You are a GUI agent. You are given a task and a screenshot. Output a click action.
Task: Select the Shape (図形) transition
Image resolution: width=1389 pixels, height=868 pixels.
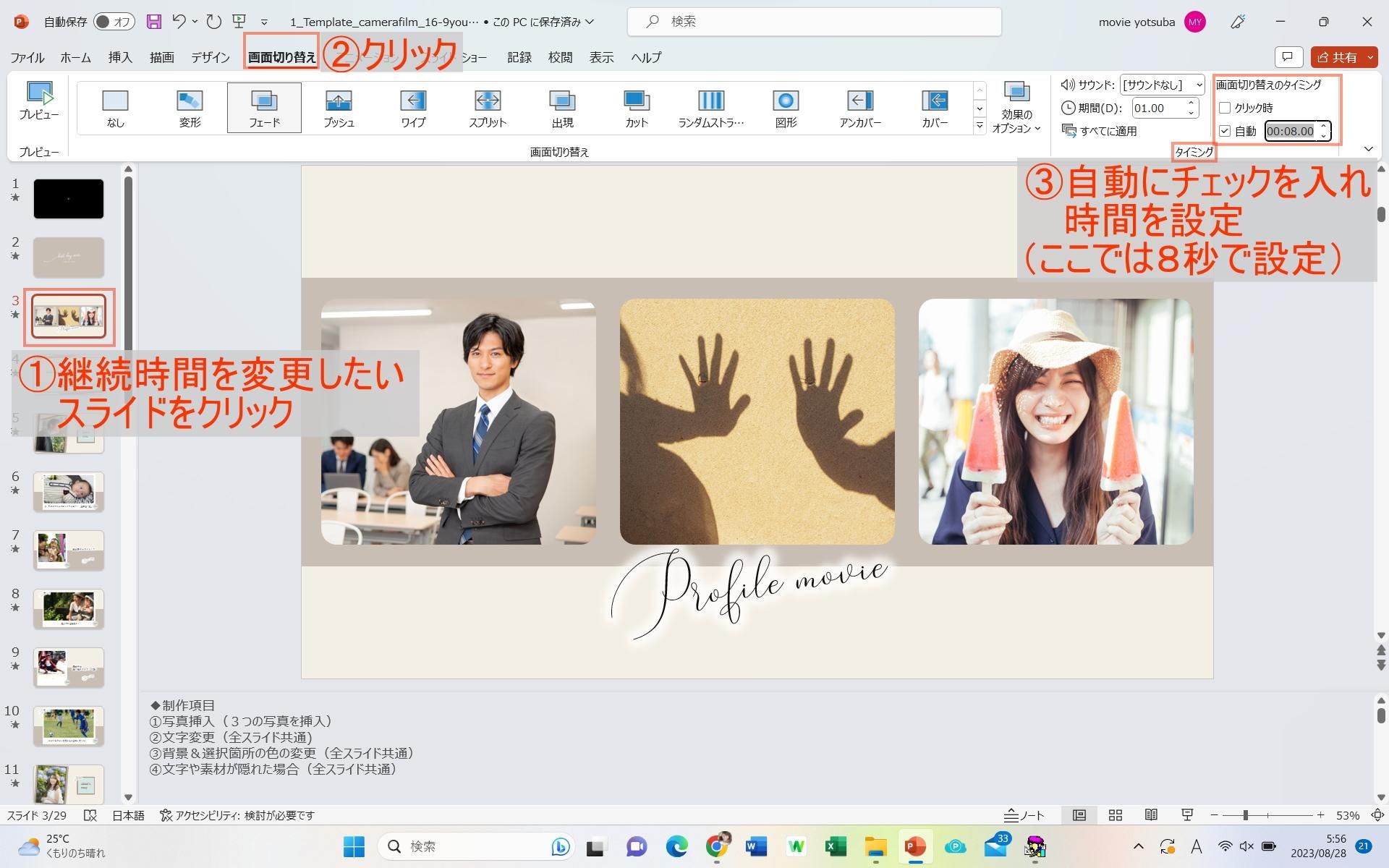[x=786, y=108]
